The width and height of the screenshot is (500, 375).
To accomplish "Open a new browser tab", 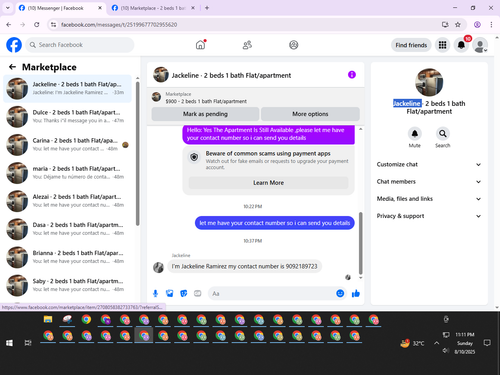I will [x=207, y=8].
